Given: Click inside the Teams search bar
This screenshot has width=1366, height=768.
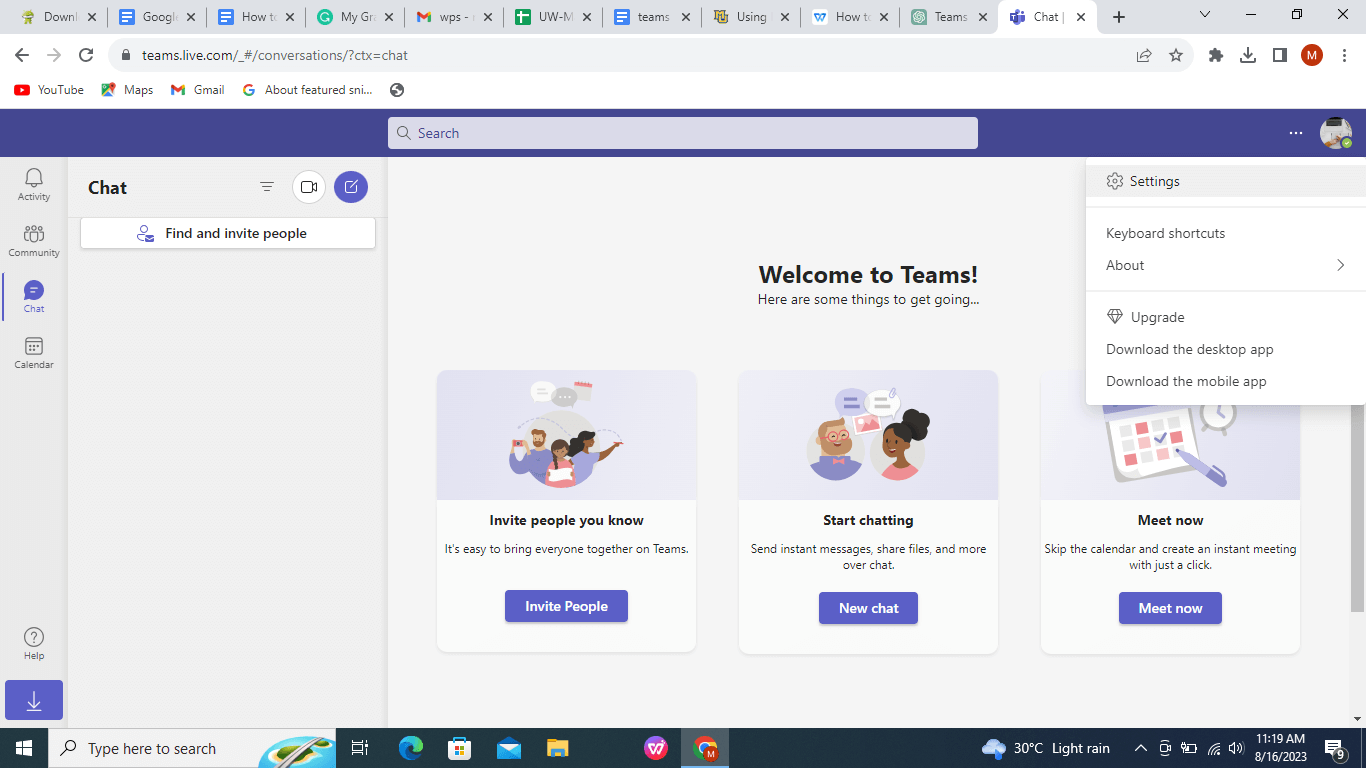Looking at the screenshot, I should [x=683, y=132].
